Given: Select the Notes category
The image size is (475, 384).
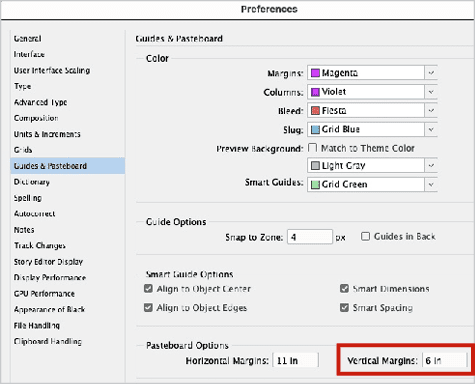Looking at the screenshot, I should pos(24,230).
